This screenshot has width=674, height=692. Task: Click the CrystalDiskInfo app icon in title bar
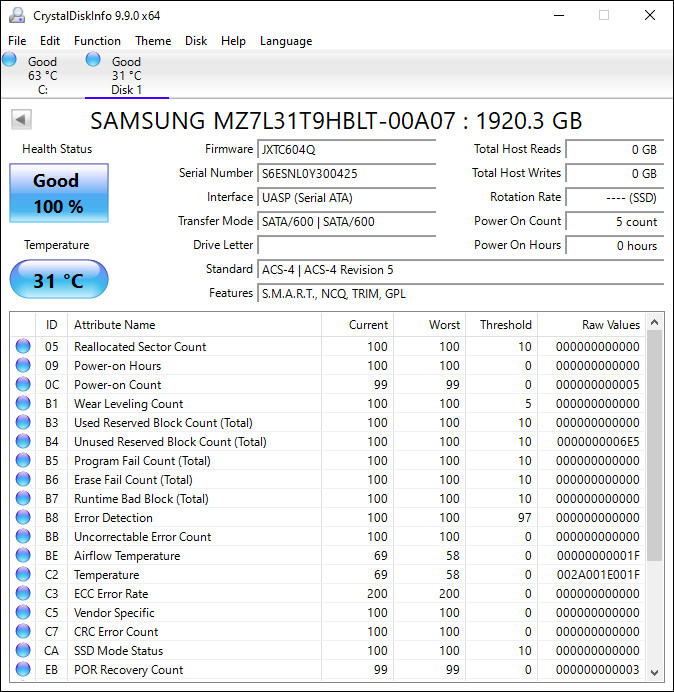point(17,15)
